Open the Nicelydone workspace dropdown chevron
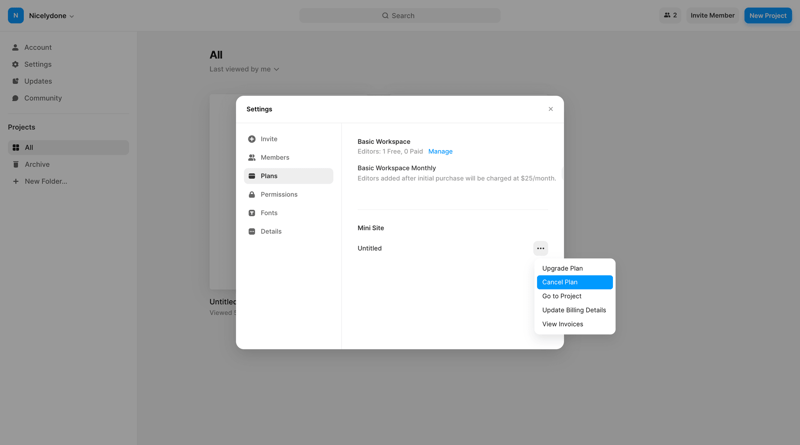 click(71, 16)
